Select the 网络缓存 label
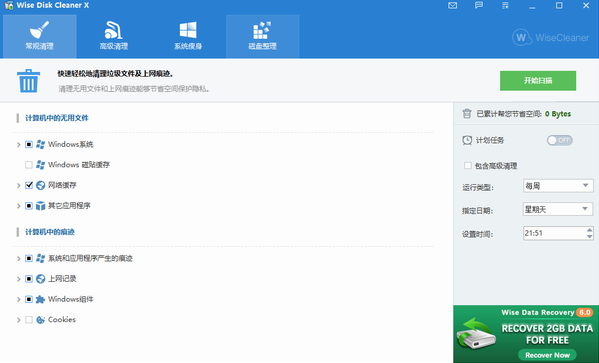Viewport: 599px width, 363px height. (x=62, y=185)
